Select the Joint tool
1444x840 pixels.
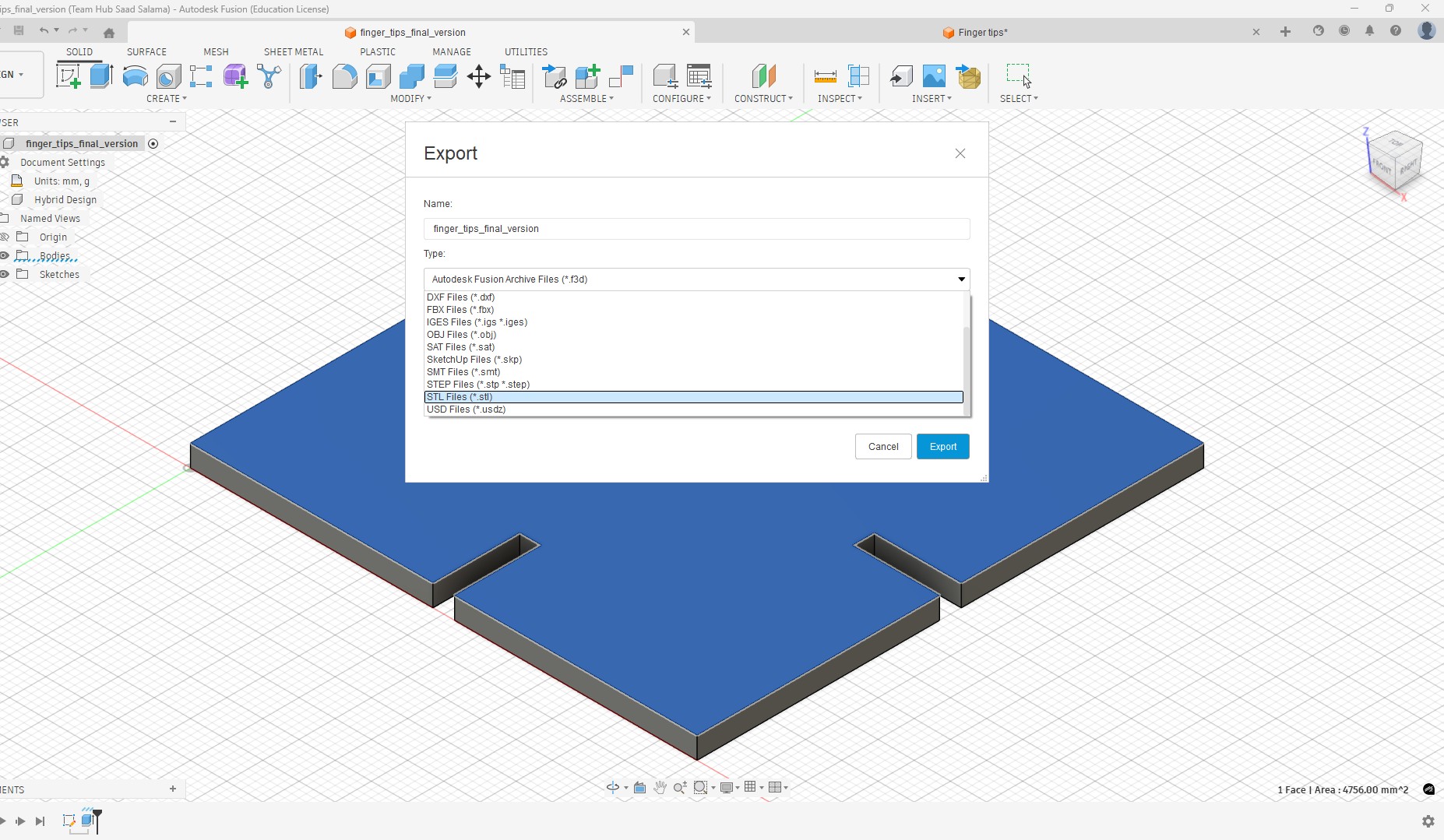click(621, 76)
